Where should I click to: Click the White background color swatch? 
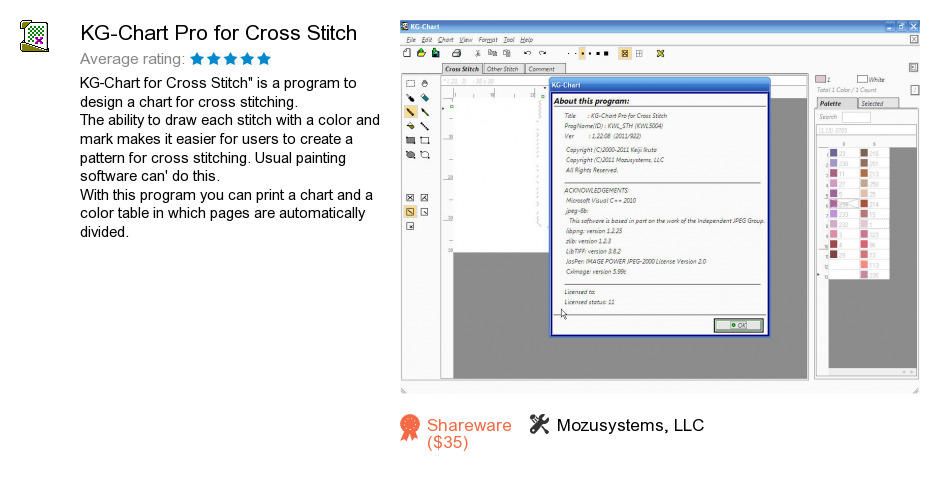(862, 79)
